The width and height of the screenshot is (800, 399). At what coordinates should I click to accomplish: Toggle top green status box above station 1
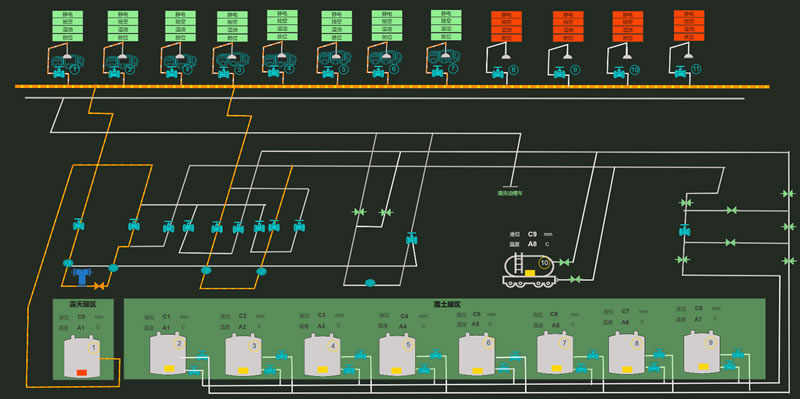click(67, 15)
